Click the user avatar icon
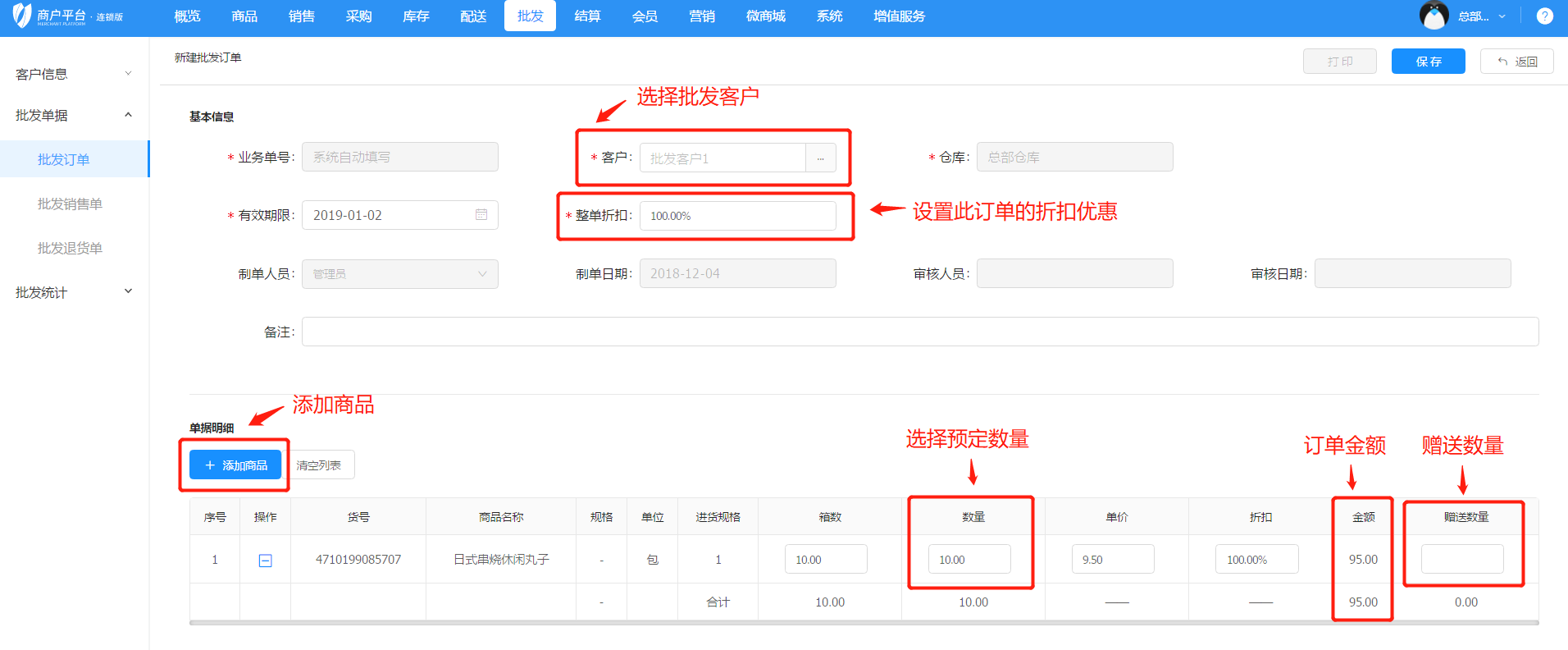 (x=1434, y=16)
